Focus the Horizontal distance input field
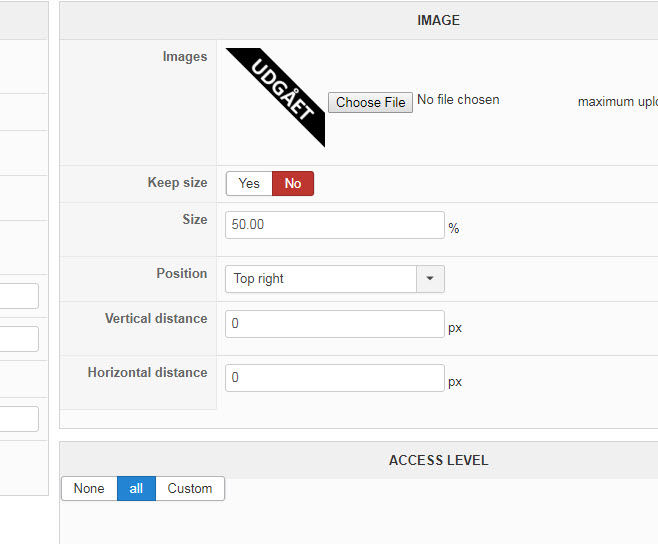The height and width of the screenshot is (544, 658). point(334,378)
